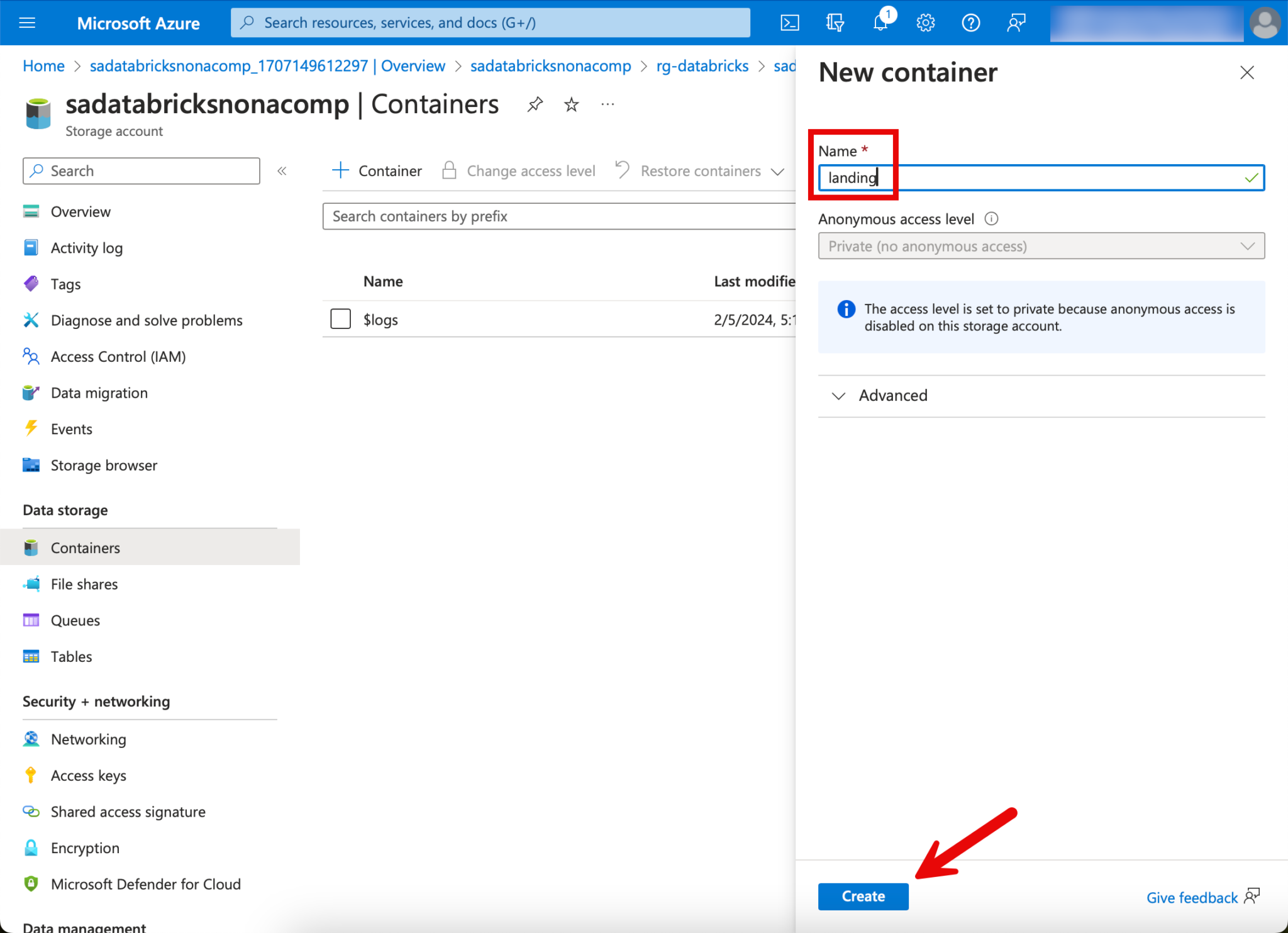Viewport: 1288px width, 933px height.
Task: Open portal settings gear
Action: coord(925,23)
